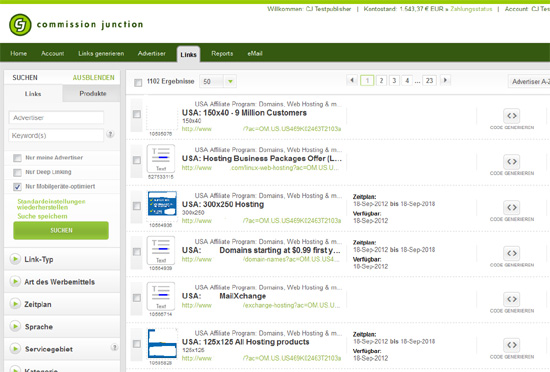Select the Links navigation tab
The height and width of the screenshot is (372, 550).
pyautogui.click(x=188, y=54)
